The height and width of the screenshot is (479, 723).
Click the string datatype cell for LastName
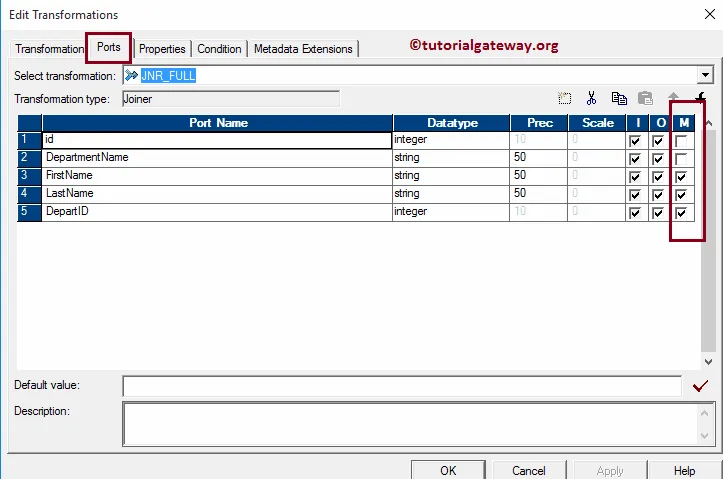tap(451, 195)
